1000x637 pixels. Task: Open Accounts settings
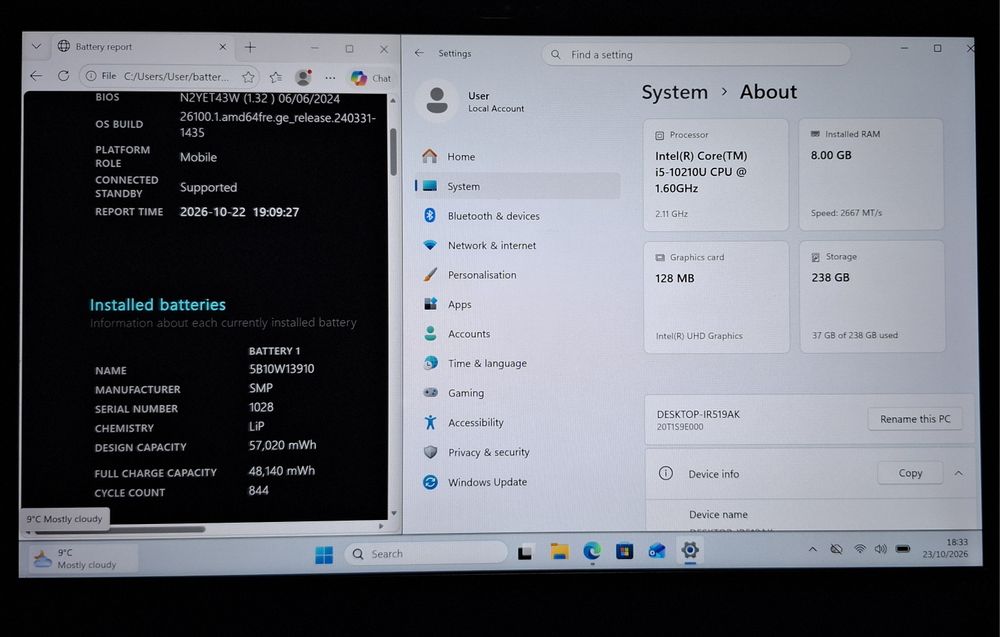click(517, 333)
